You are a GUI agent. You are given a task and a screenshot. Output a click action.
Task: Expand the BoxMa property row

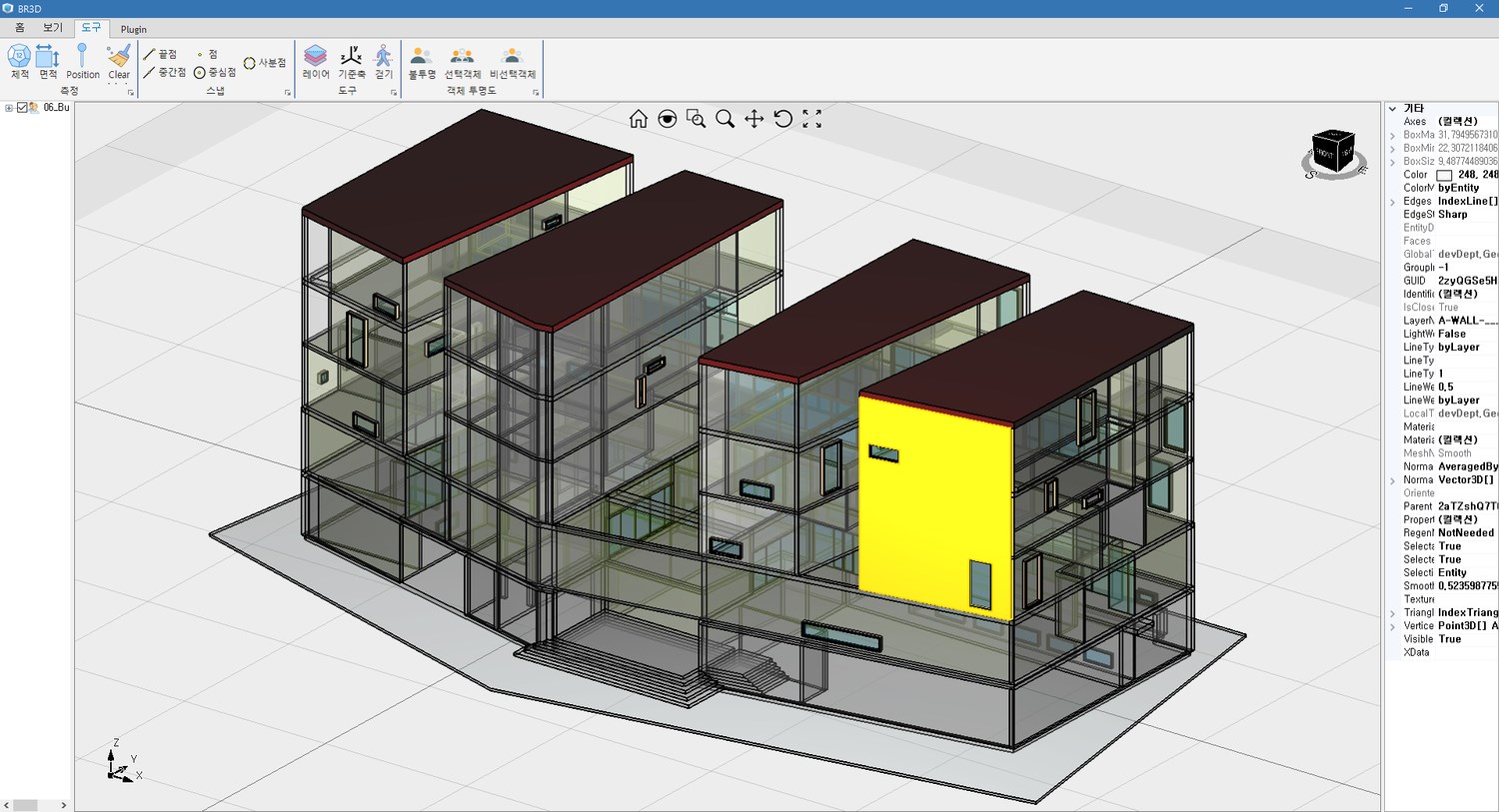[x=1392, y=135]
